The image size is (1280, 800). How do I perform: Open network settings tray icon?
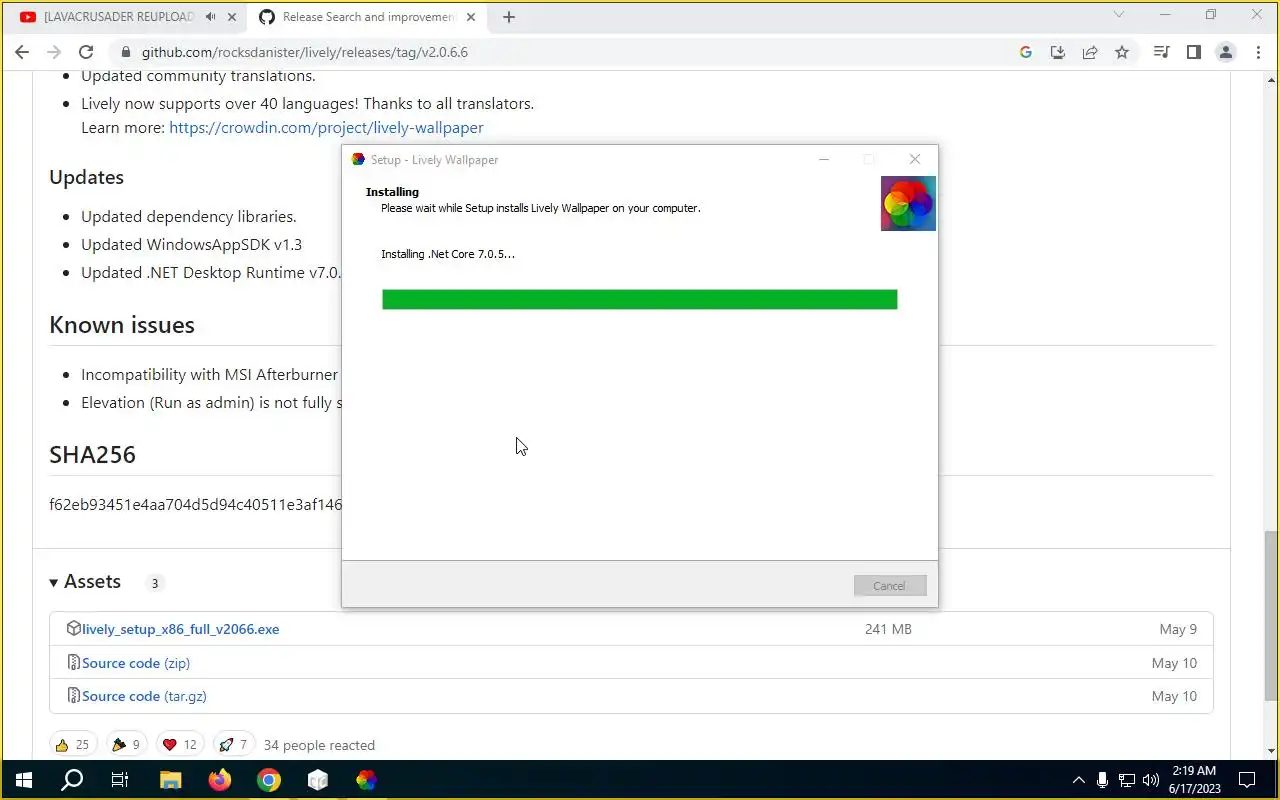[x=1127, y=780]
